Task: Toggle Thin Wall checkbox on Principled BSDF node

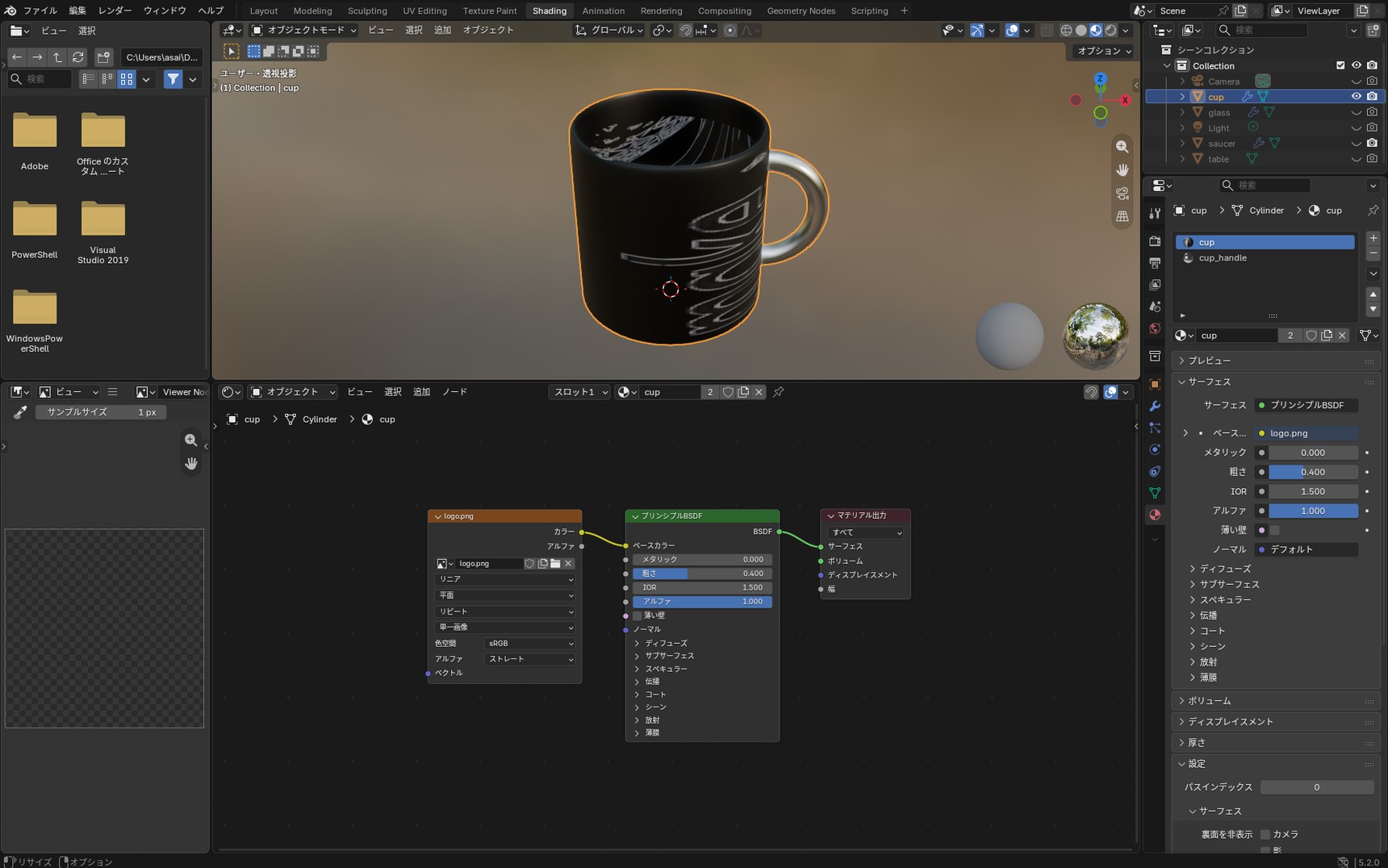Action: [638, 616]
